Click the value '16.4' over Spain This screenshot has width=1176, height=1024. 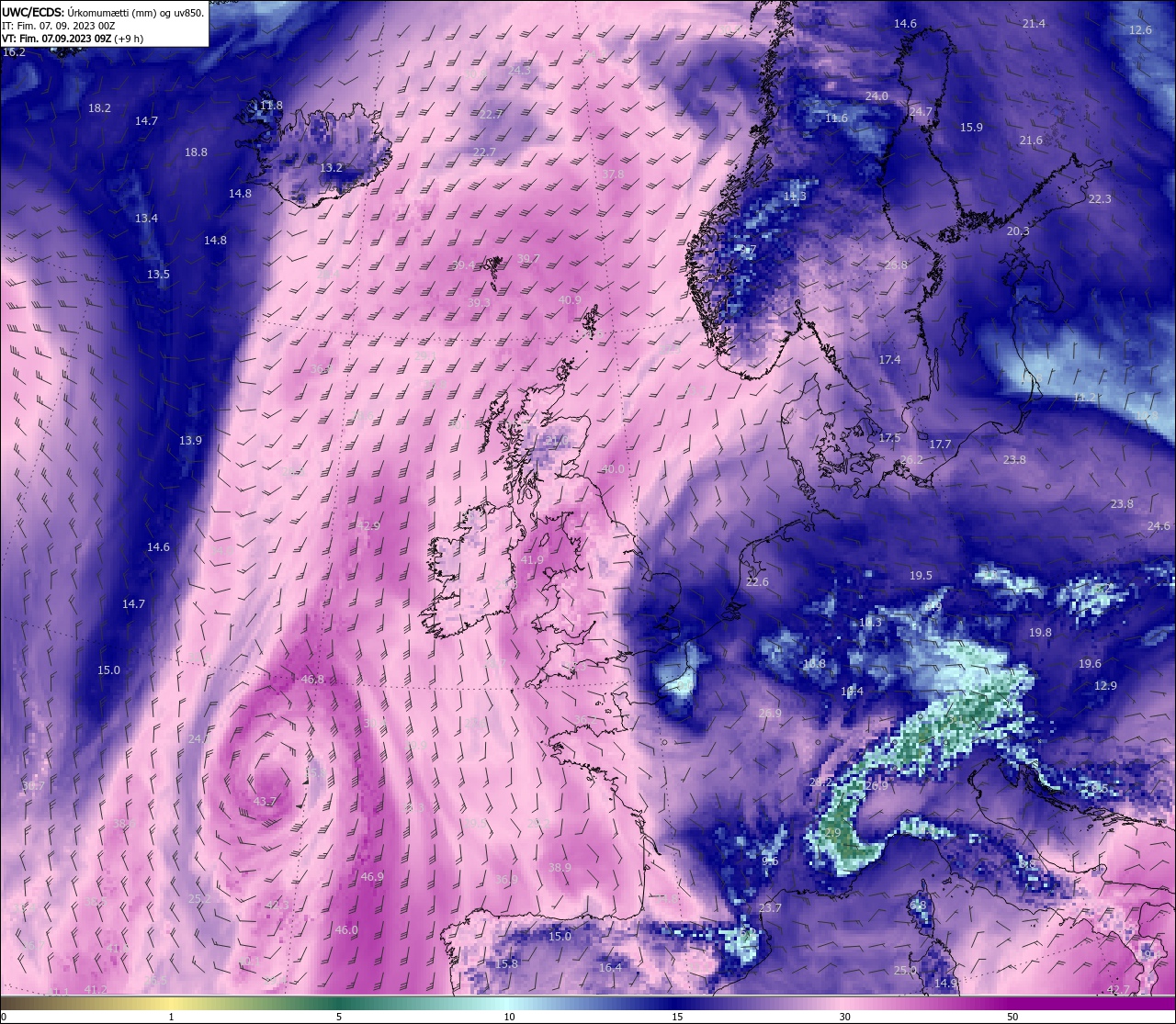point(610,968)
